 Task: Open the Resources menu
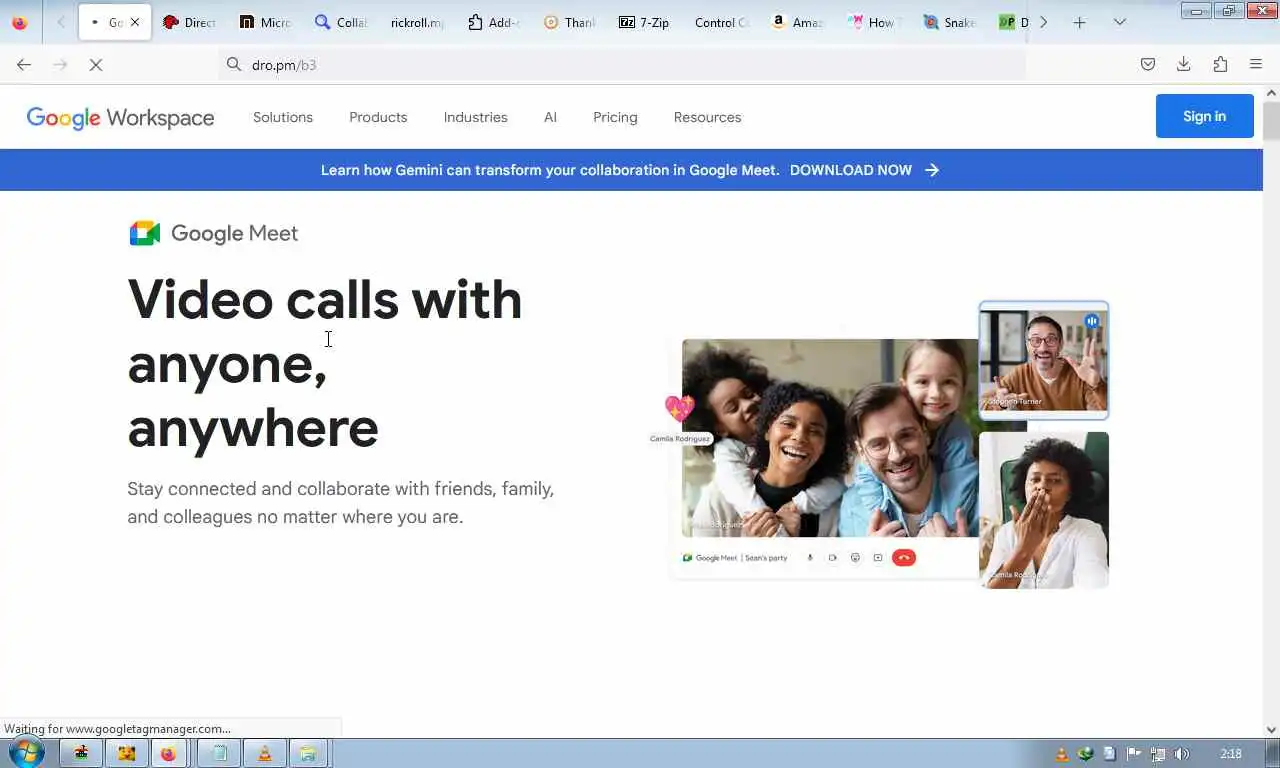tap(708, 117)
